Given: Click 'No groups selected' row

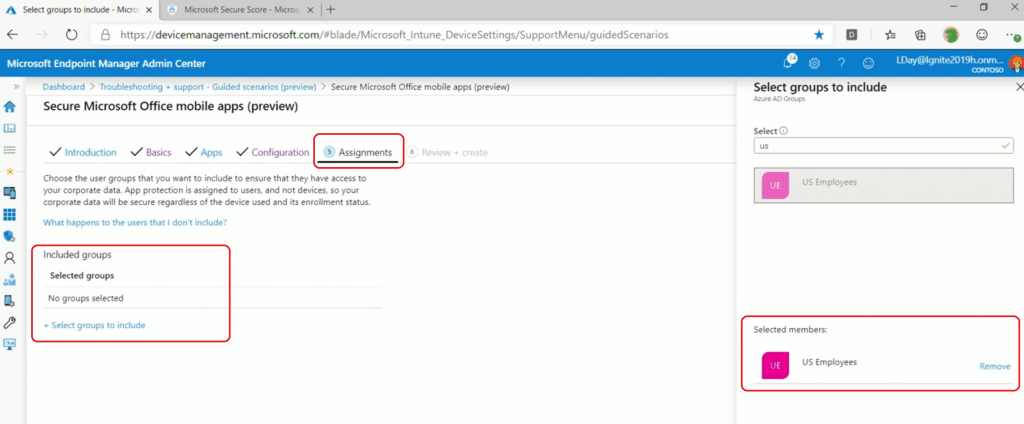Looking at the screenshot, I should click(x=212, y=298).
